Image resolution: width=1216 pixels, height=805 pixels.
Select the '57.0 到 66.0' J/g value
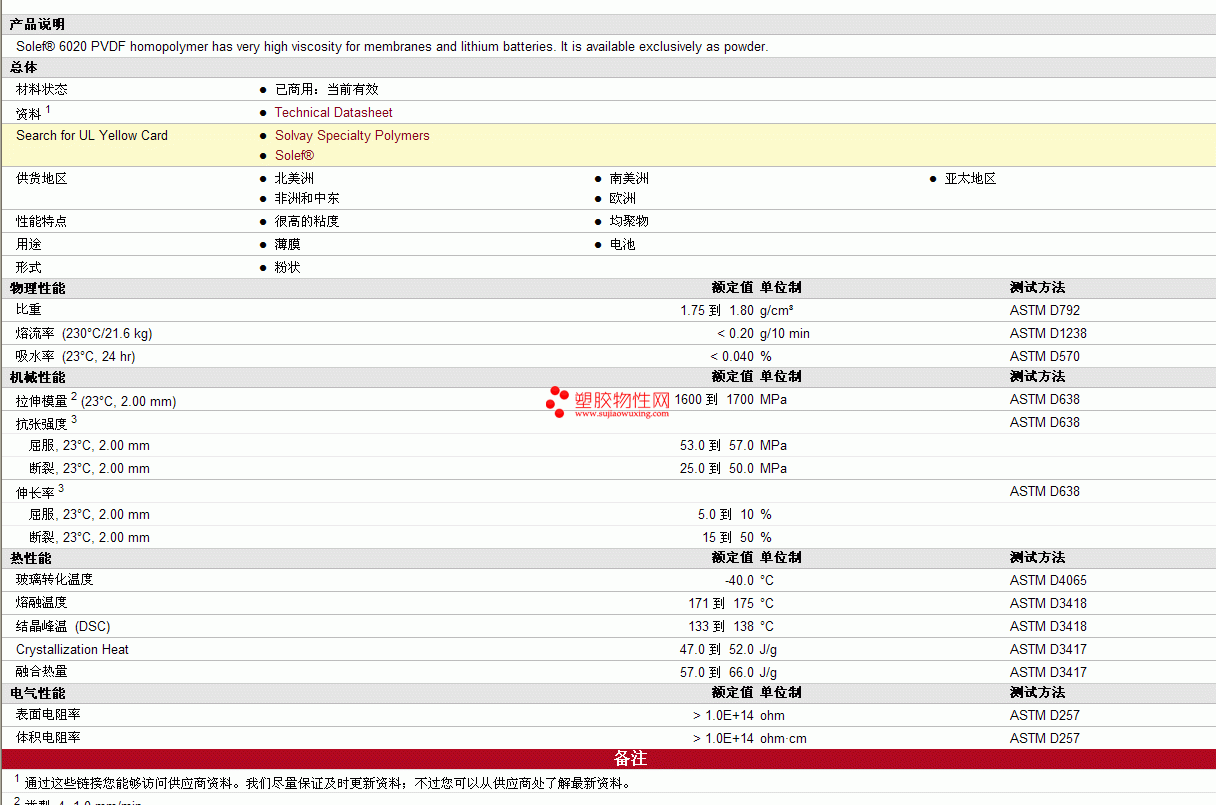[x=717, y=673]
